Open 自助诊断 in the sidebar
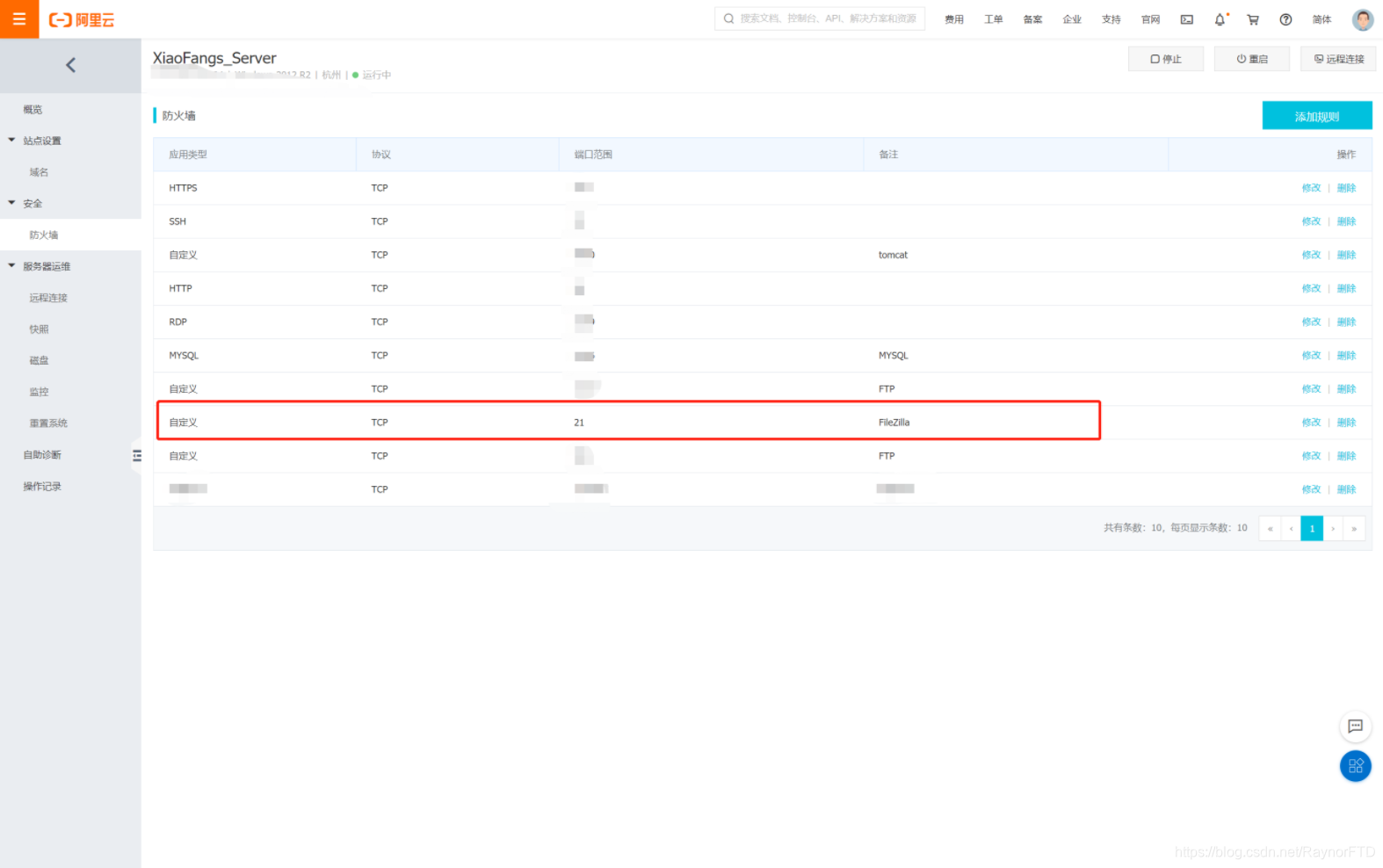This screenshot has width=1383, height=868. pyautogui.click(x=42, y=455)
